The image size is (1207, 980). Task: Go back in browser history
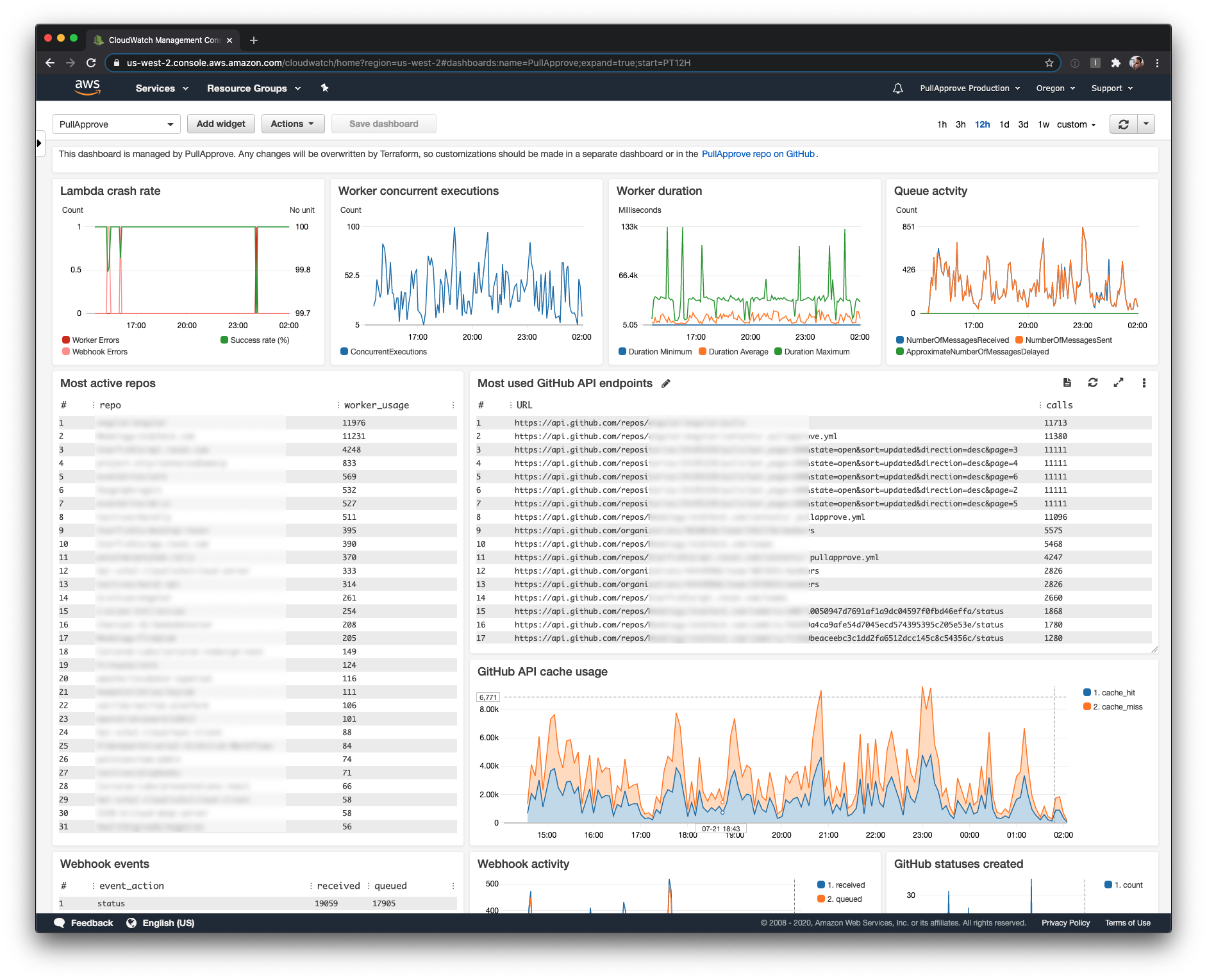pyautogui.click(x=50, y=63)
